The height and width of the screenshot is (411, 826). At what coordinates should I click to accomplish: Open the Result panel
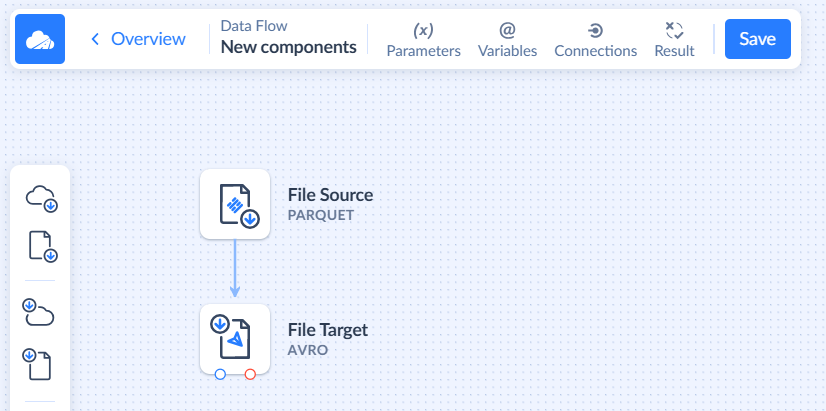pyautogui.click(x=674, y=40)
